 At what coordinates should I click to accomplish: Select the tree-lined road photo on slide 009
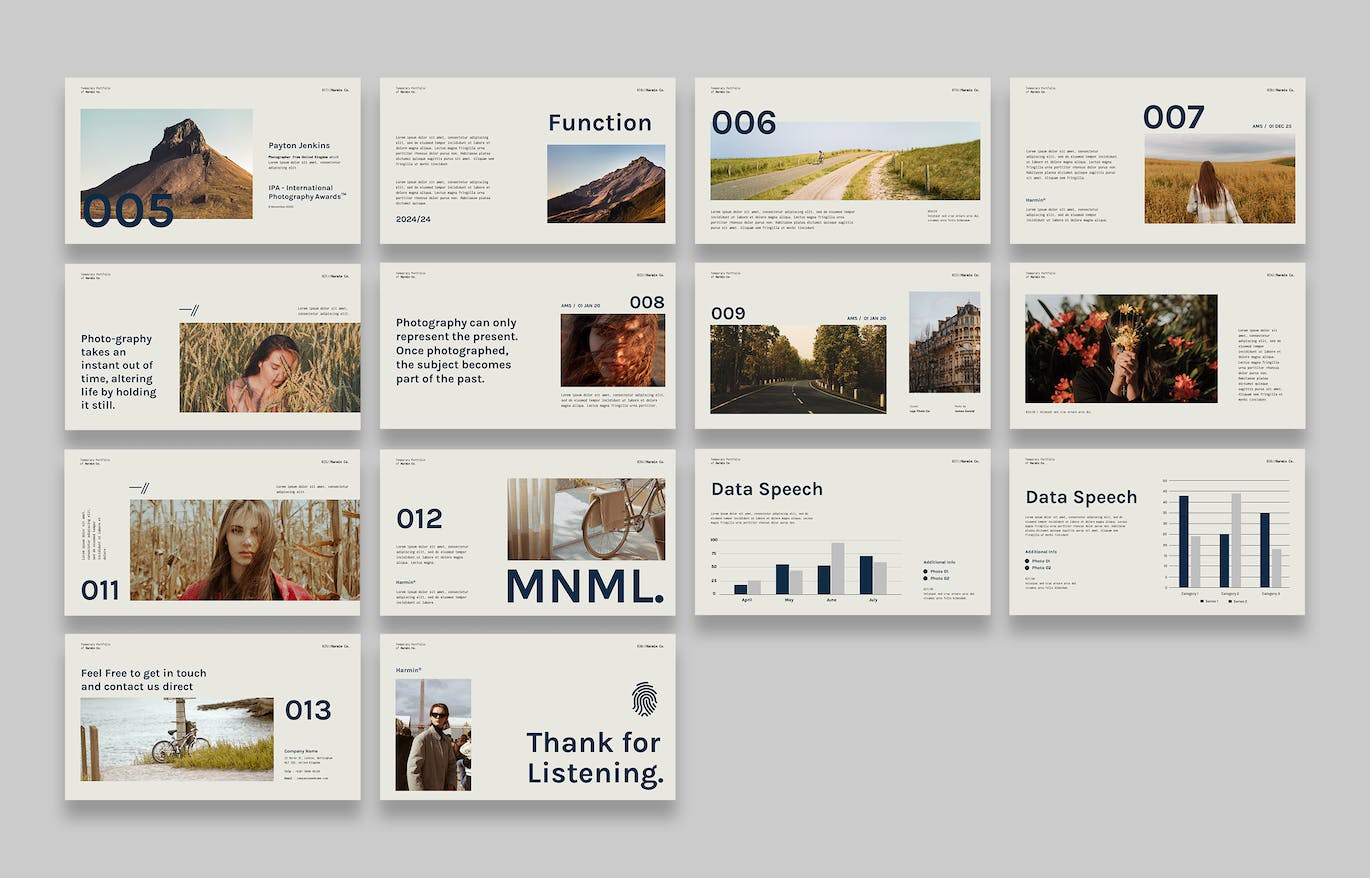[798, 368]
